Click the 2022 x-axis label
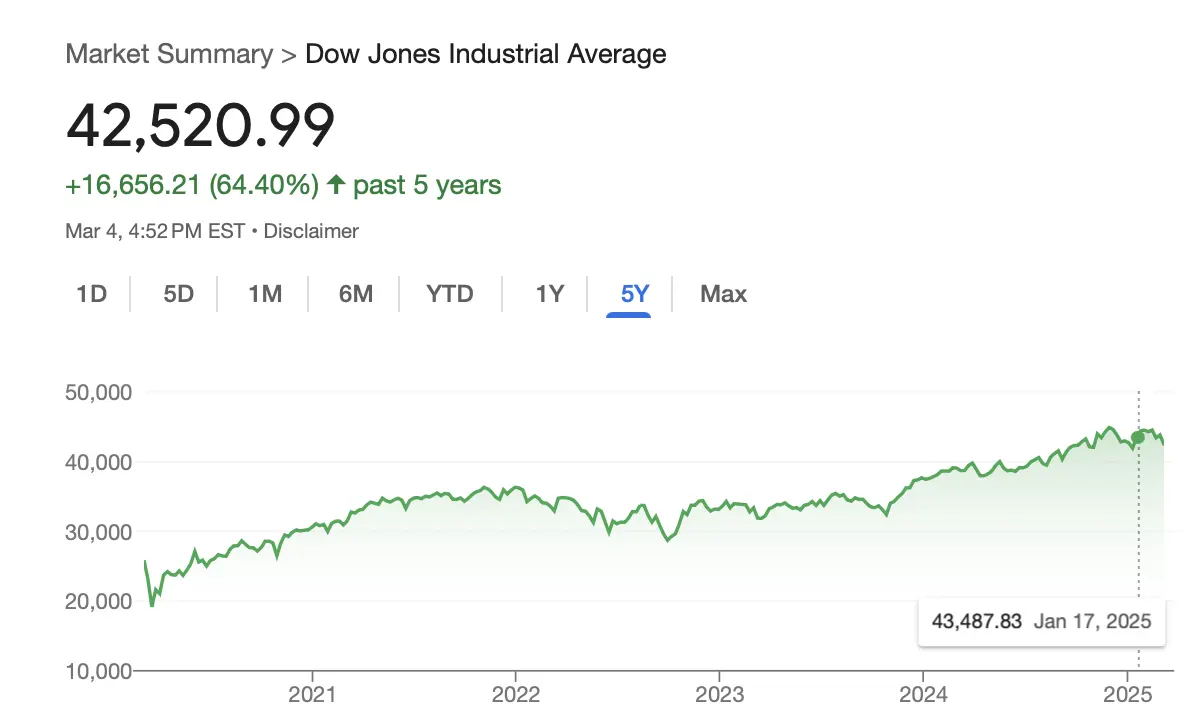 coord(516,695)
